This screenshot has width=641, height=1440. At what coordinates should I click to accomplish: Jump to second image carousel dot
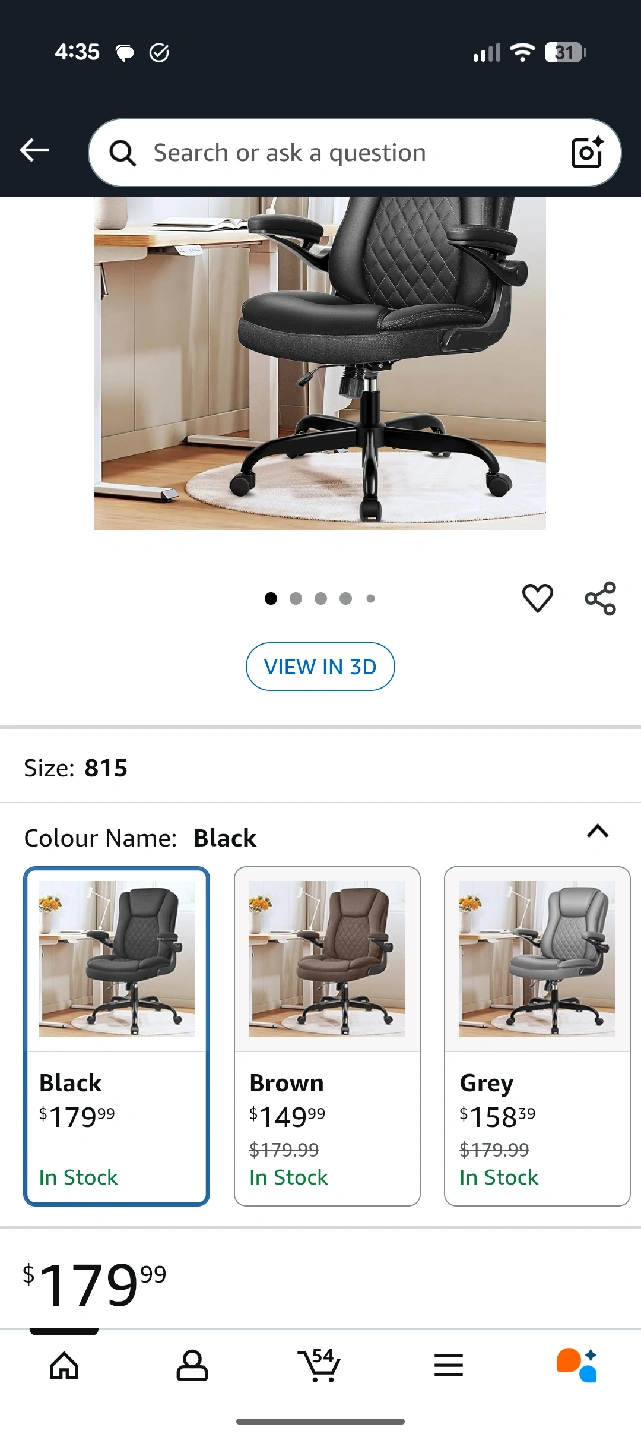[296, 599]
